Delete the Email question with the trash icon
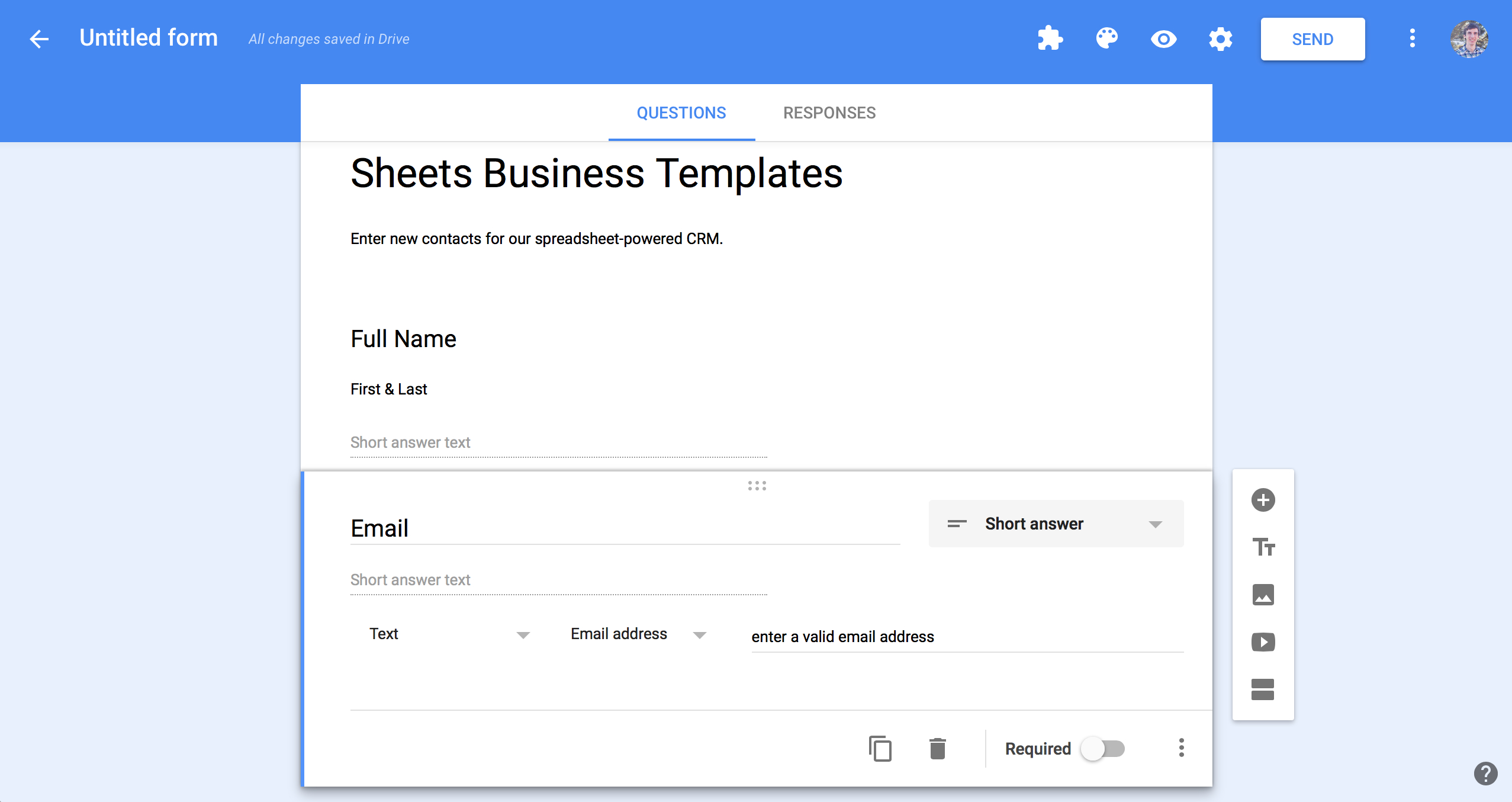Image resolution: width=1512 pixels, height=802 pixels. [x=937, y=748]
